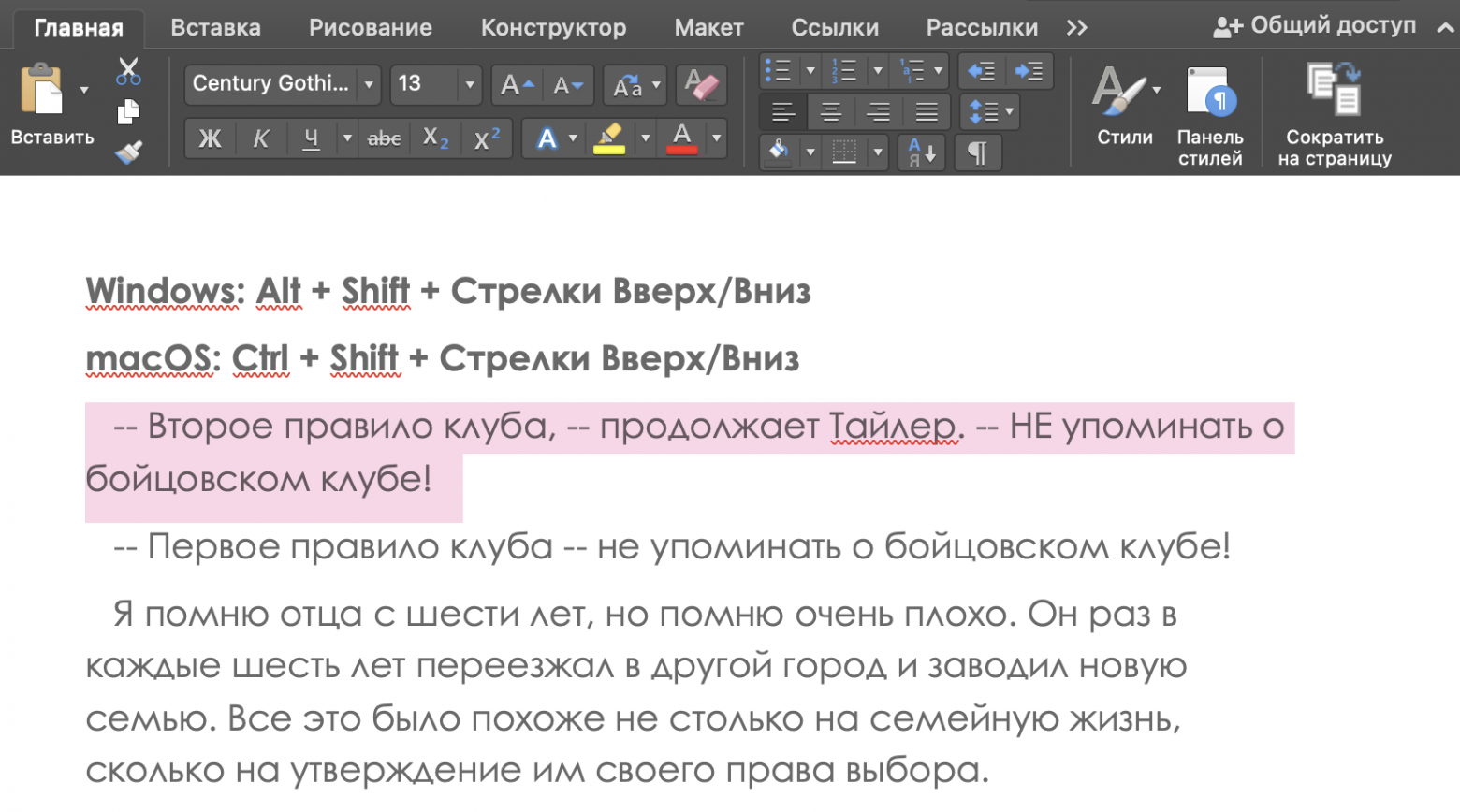Select the Cut (scissors) tool
Viewport: 1460px width, 812px height.
(x=129, y=72)
